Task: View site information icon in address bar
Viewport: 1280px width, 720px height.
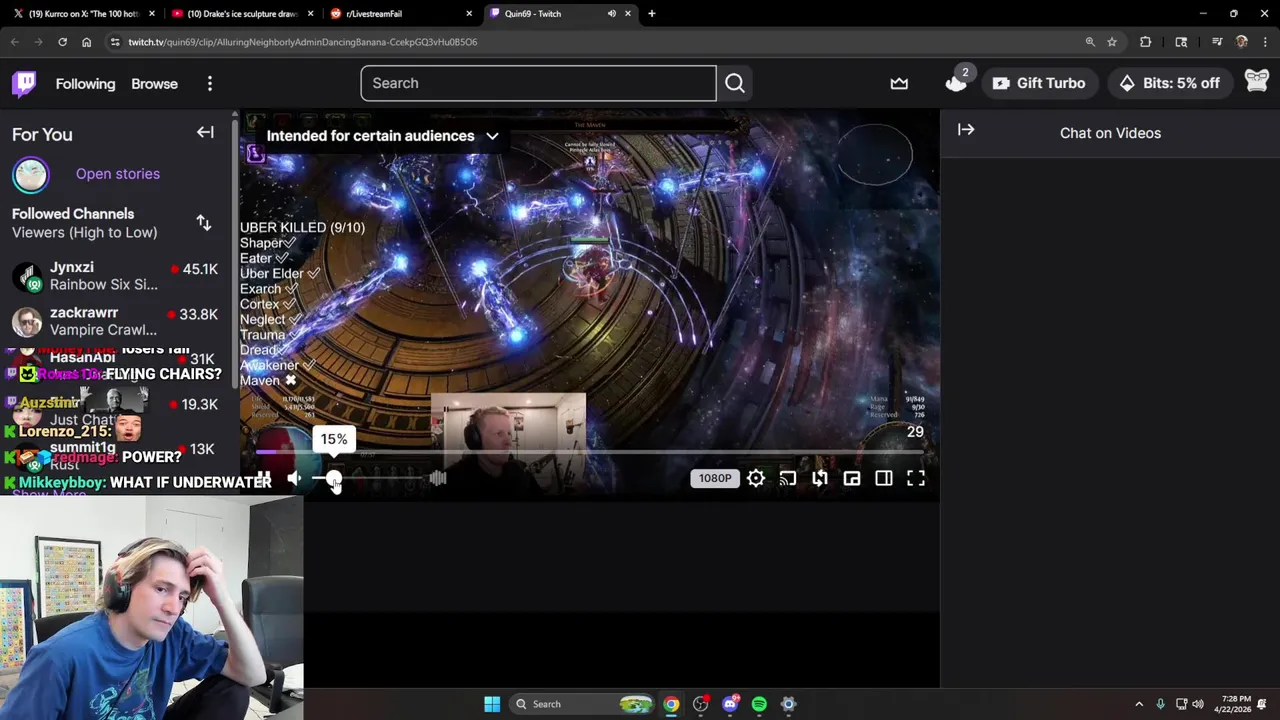Action: 115,42
